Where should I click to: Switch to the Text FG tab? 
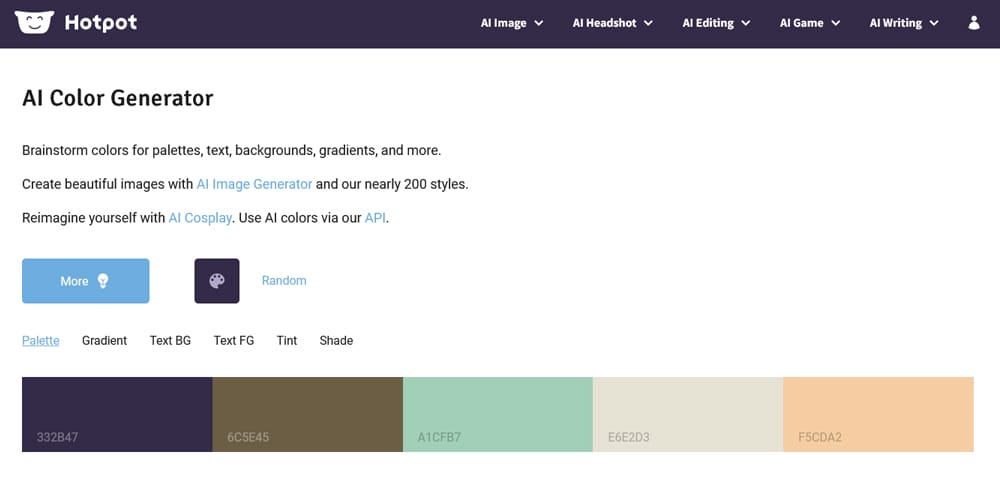[234, 341]
